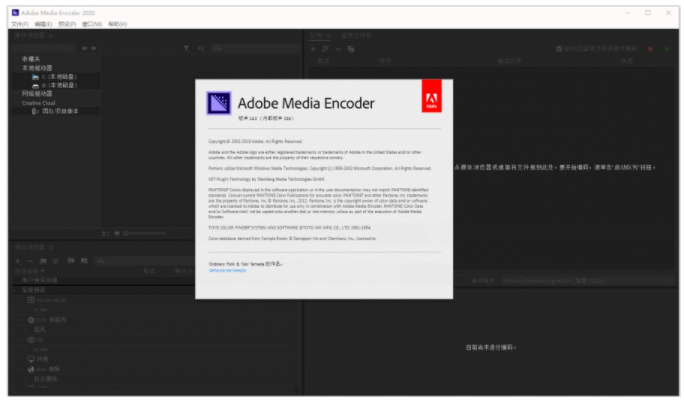
Task: Click the export presets icon
Action: [84, 261]
